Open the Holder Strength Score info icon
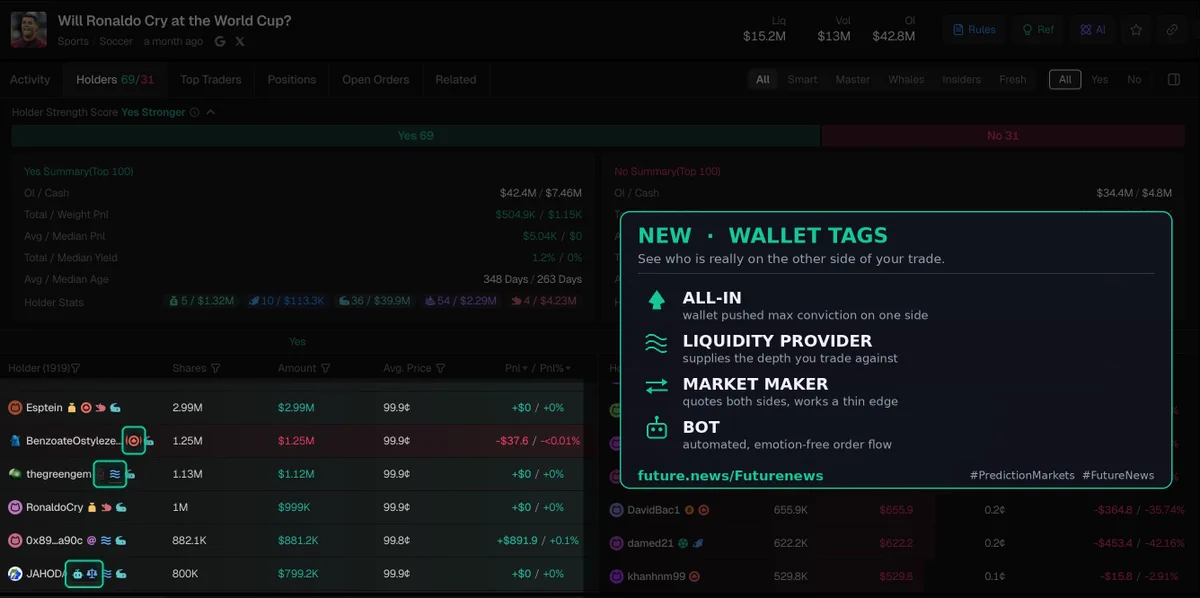 (194, 113)
